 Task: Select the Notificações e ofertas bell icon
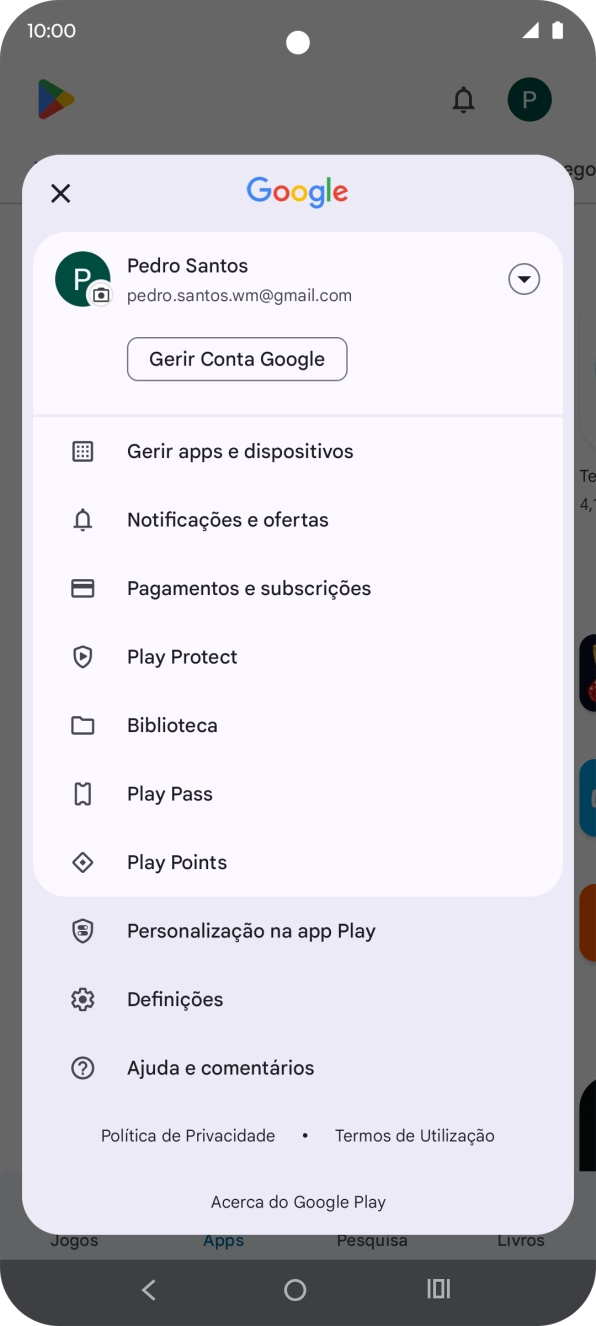83,519
